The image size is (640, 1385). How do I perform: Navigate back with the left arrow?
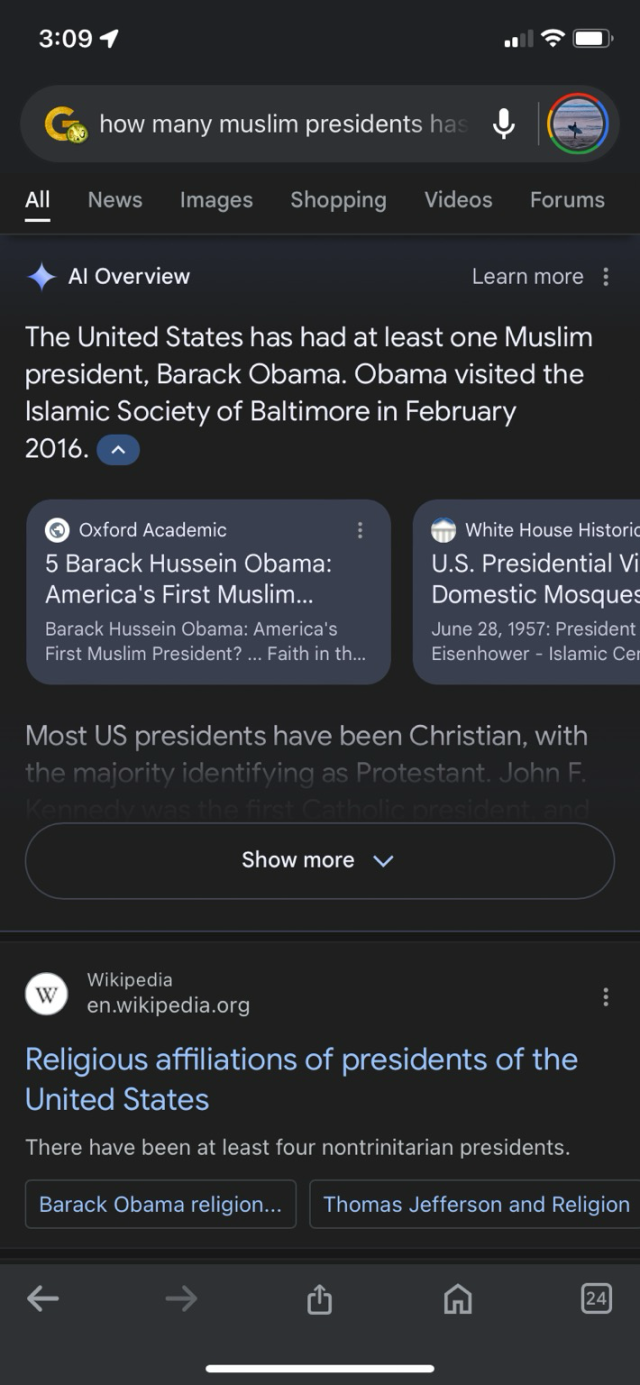coord(42,1297)
